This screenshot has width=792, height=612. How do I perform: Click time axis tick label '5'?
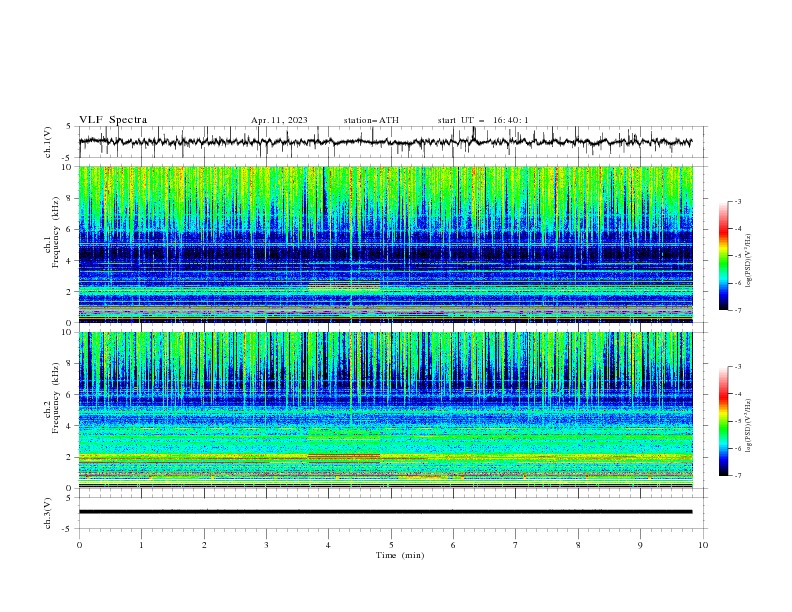point(391,545)
